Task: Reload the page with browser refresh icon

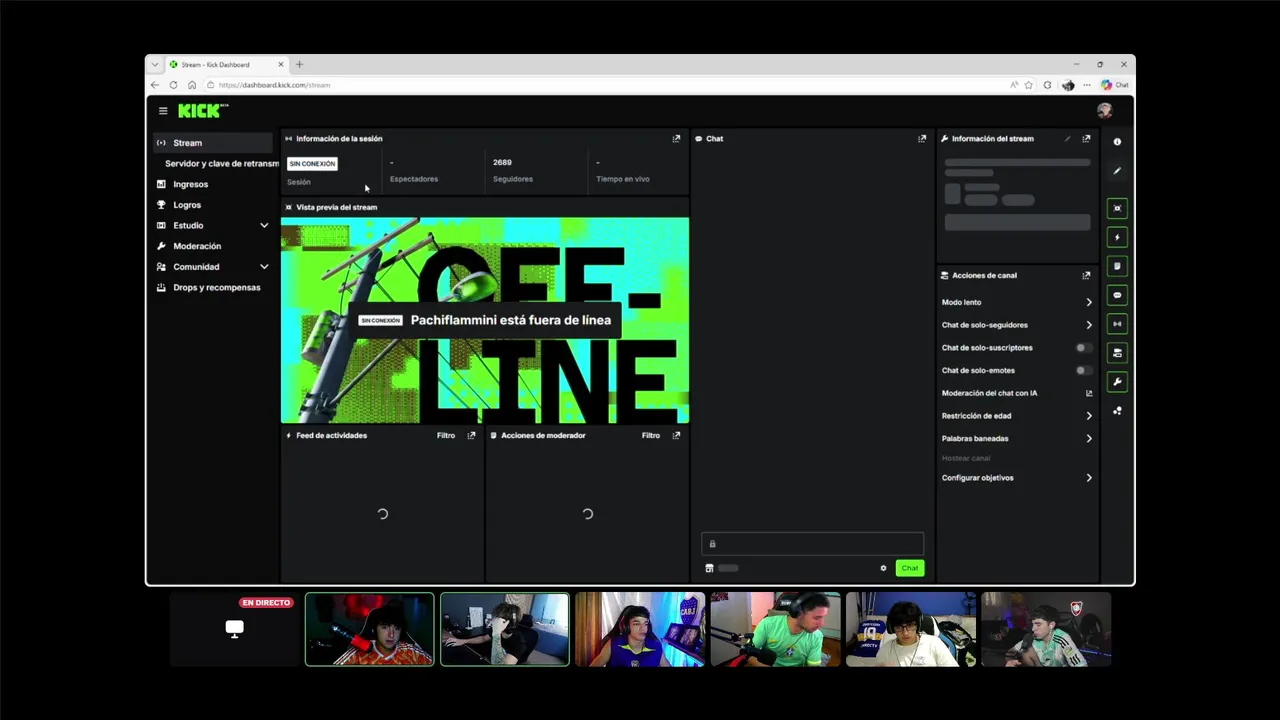Action: pyautogui.click(x=173, y=85)
